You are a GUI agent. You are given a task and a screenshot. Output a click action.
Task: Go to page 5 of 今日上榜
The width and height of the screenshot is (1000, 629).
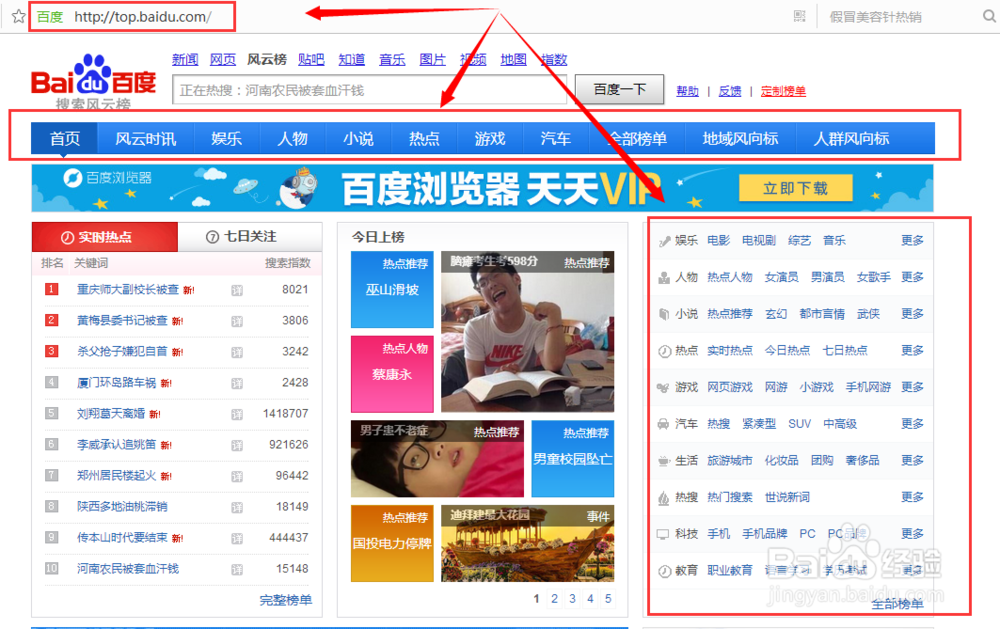(608, 599)
